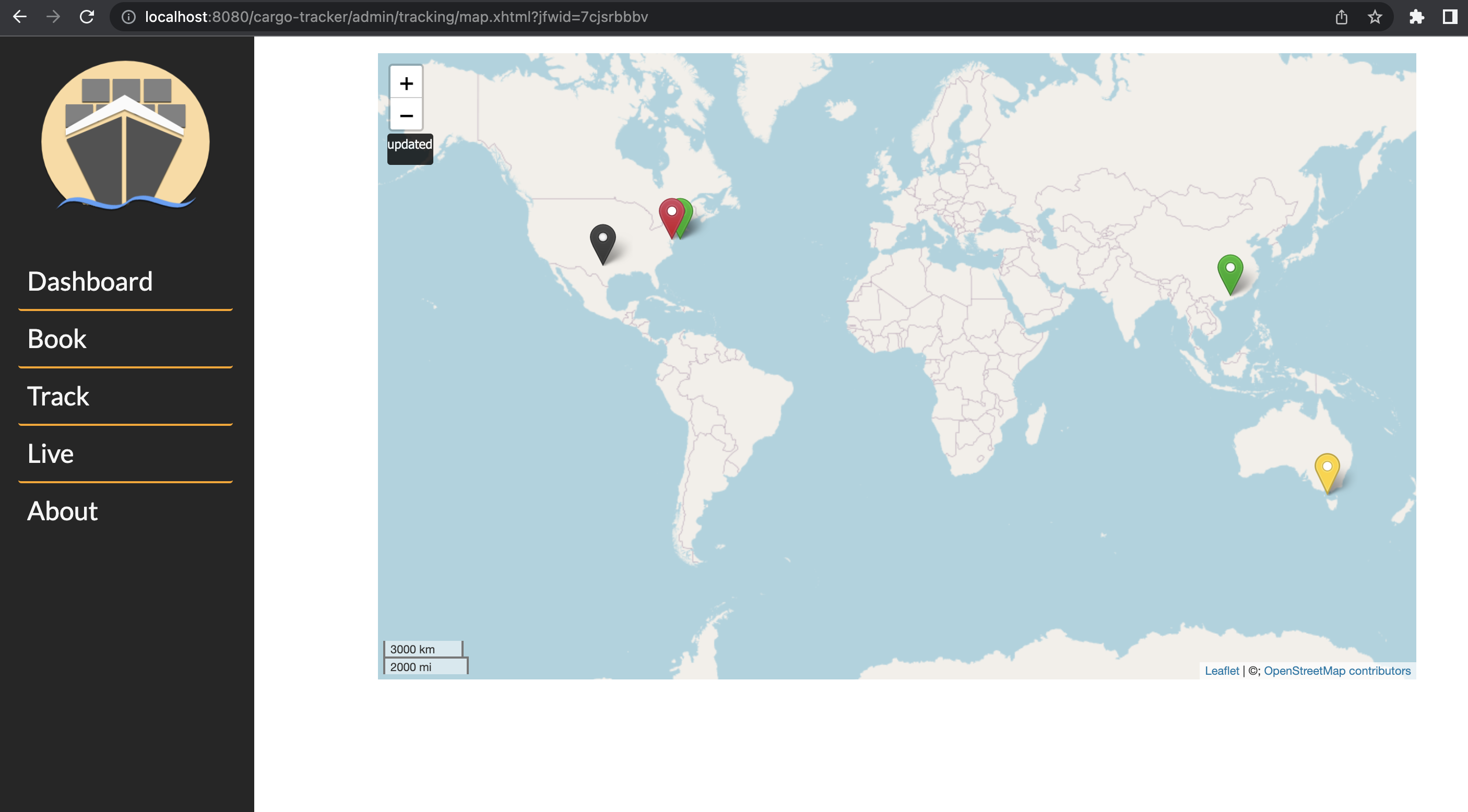Click the black map marker in USA
The height and width of the screenshot is (812, 1468).
coord(602,242)
